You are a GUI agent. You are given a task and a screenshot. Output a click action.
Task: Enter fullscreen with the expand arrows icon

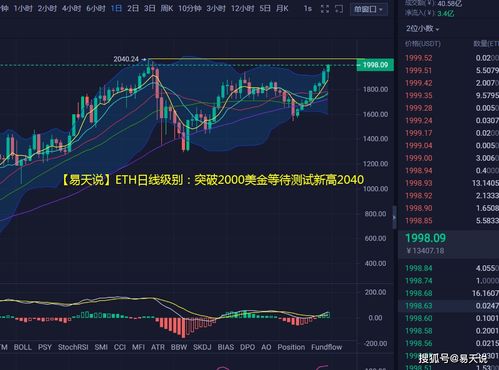coord(325,9)
